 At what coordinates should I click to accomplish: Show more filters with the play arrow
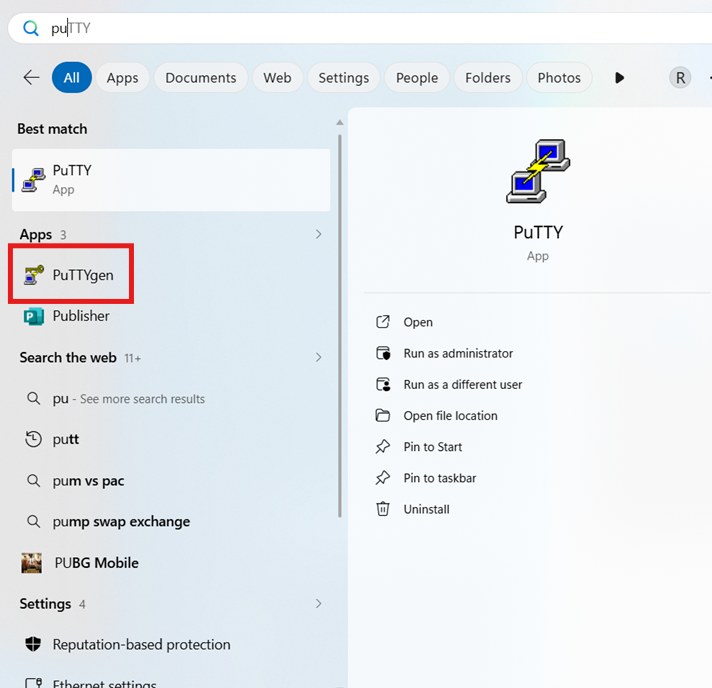[x=619, y=78]
